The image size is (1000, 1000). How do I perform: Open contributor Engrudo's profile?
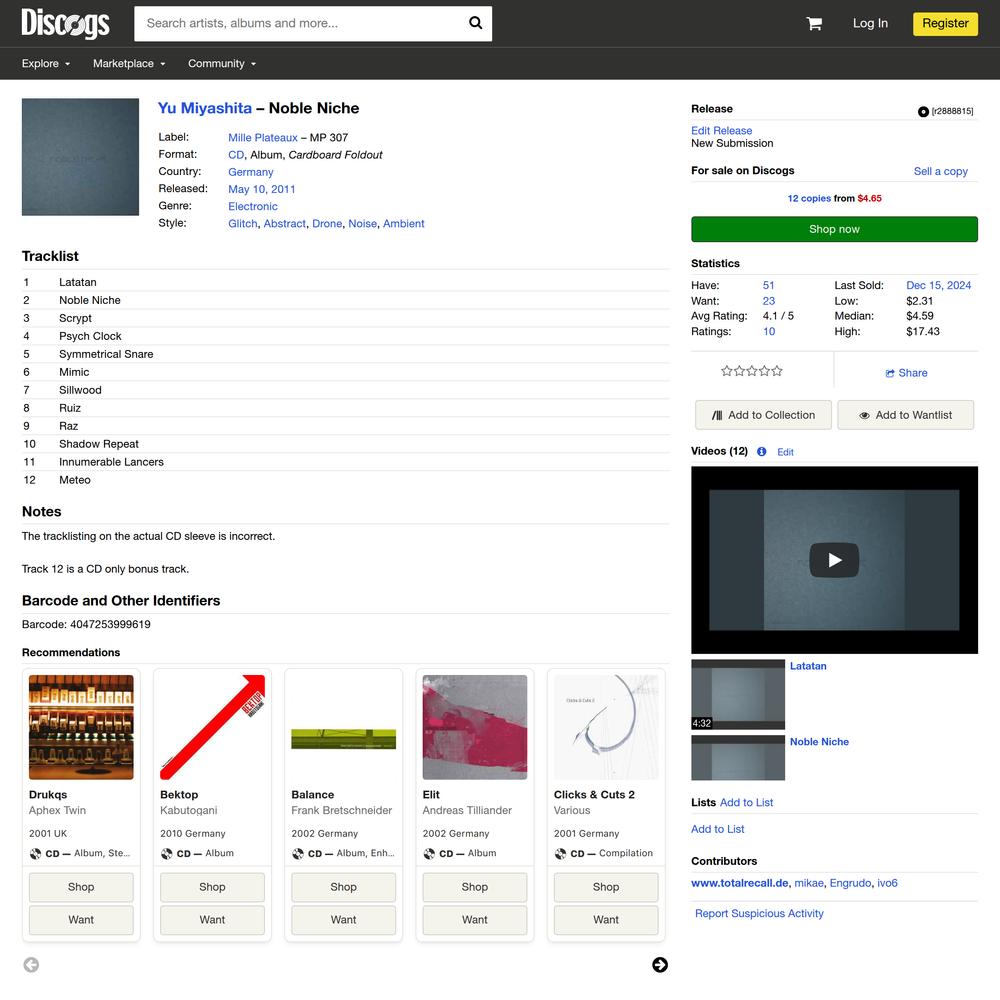850,883
